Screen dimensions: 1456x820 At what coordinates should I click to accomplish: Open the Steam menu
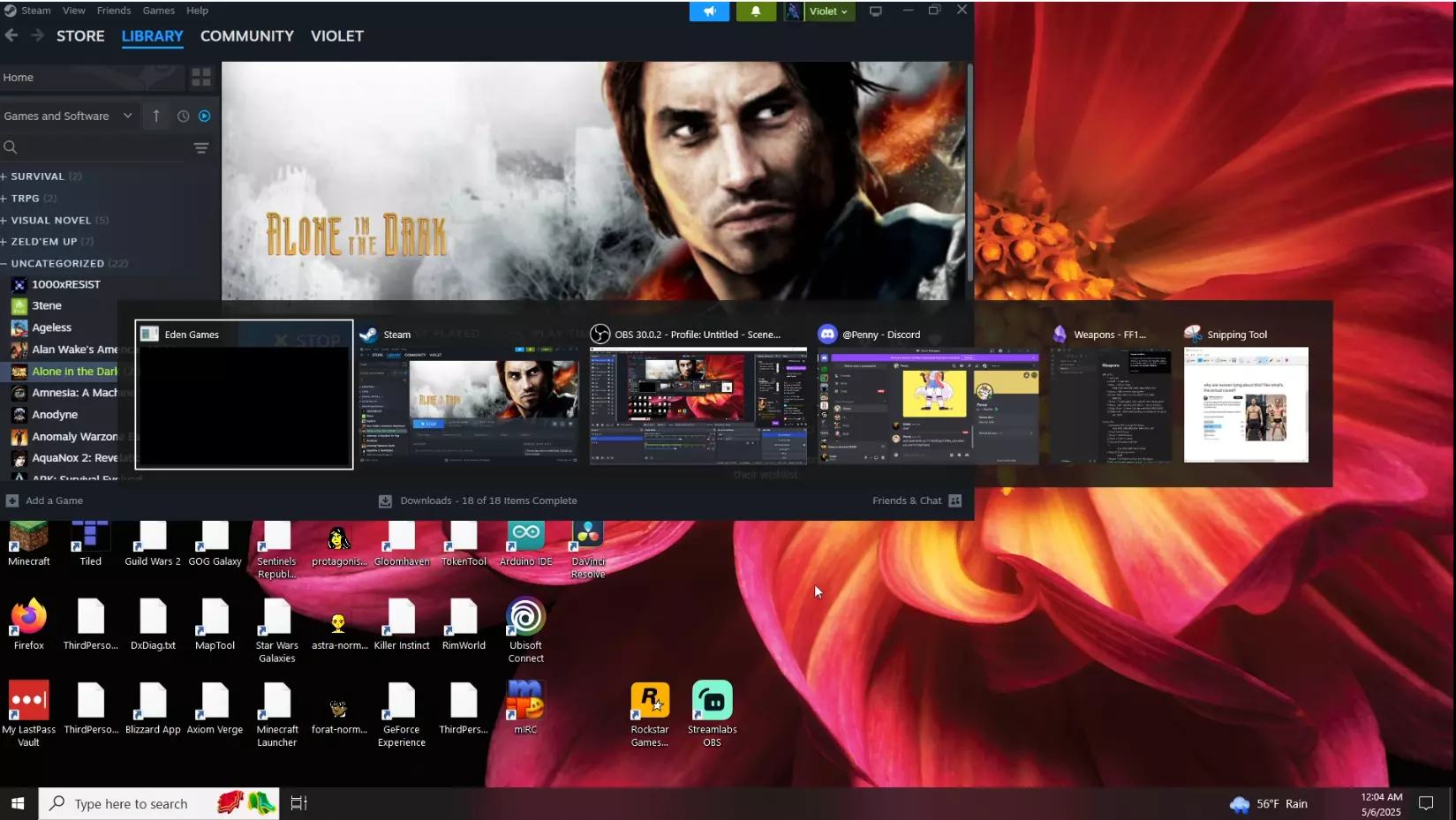click(35, 11)
